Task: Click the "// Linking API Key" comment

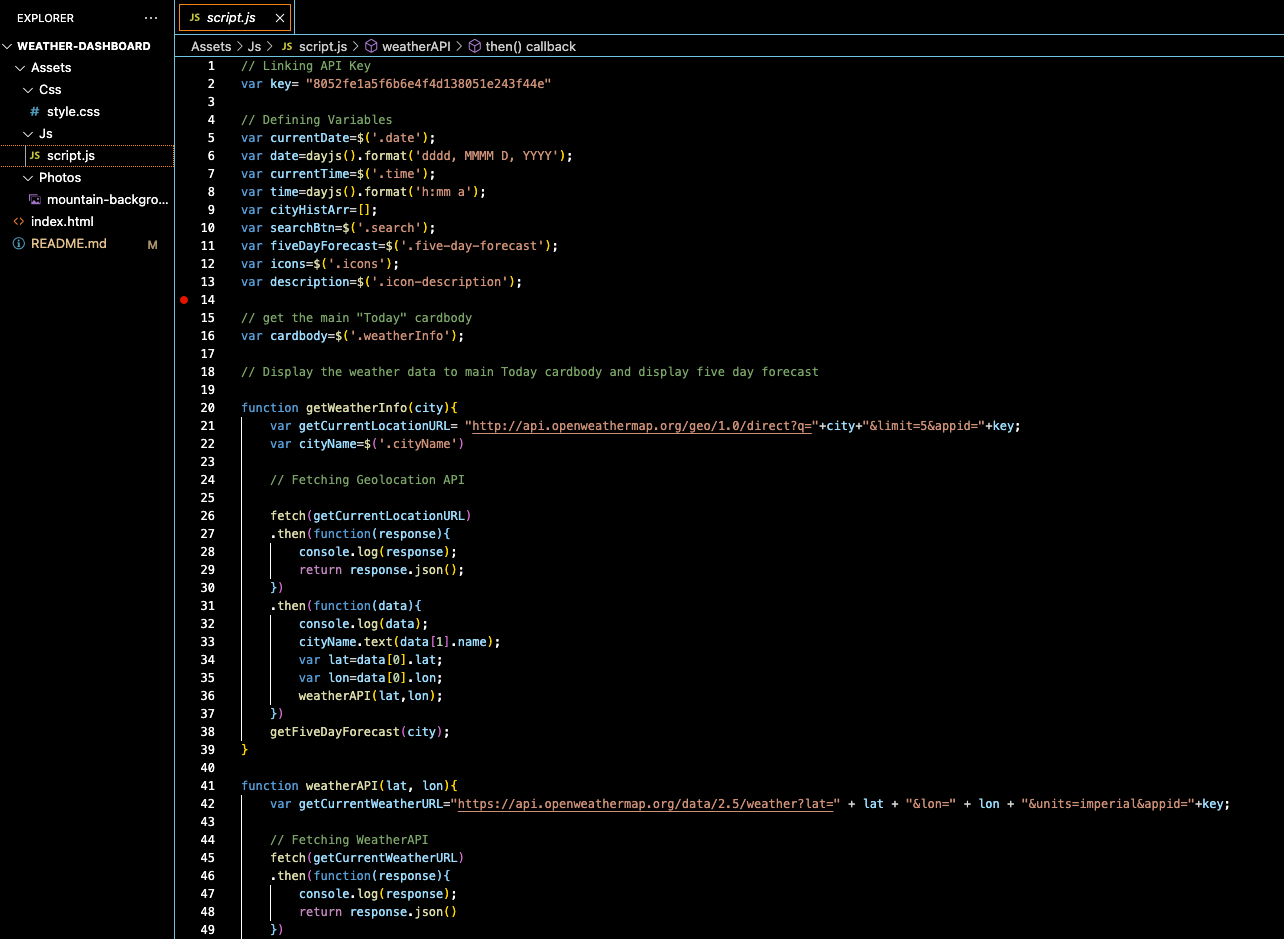Action: [306, 66]
